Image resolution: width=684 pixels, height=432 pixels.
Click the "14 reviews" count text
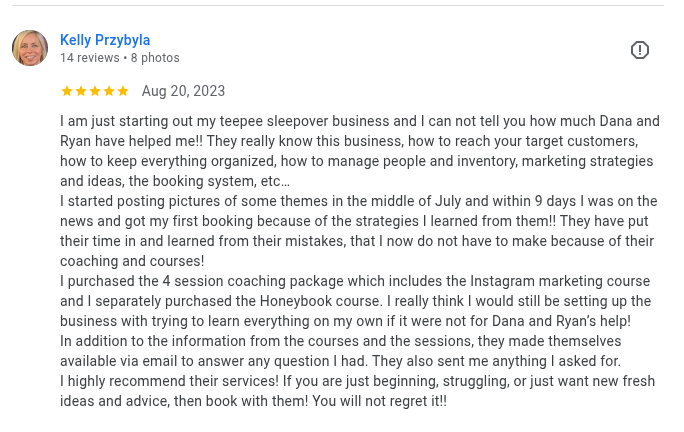click(x=89, y=58)
